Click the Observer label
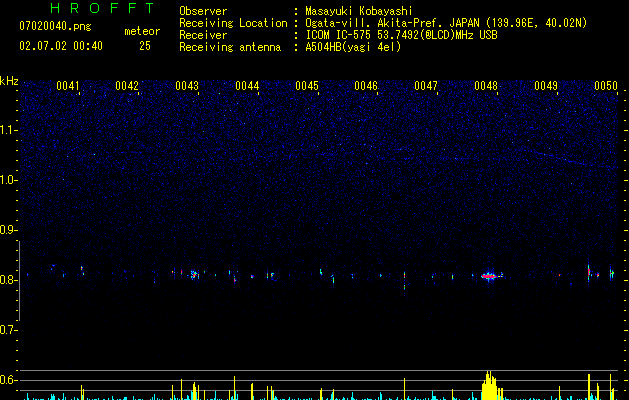Image resolution: width=629 pixels, height=400 pixels. coord(203,11)
